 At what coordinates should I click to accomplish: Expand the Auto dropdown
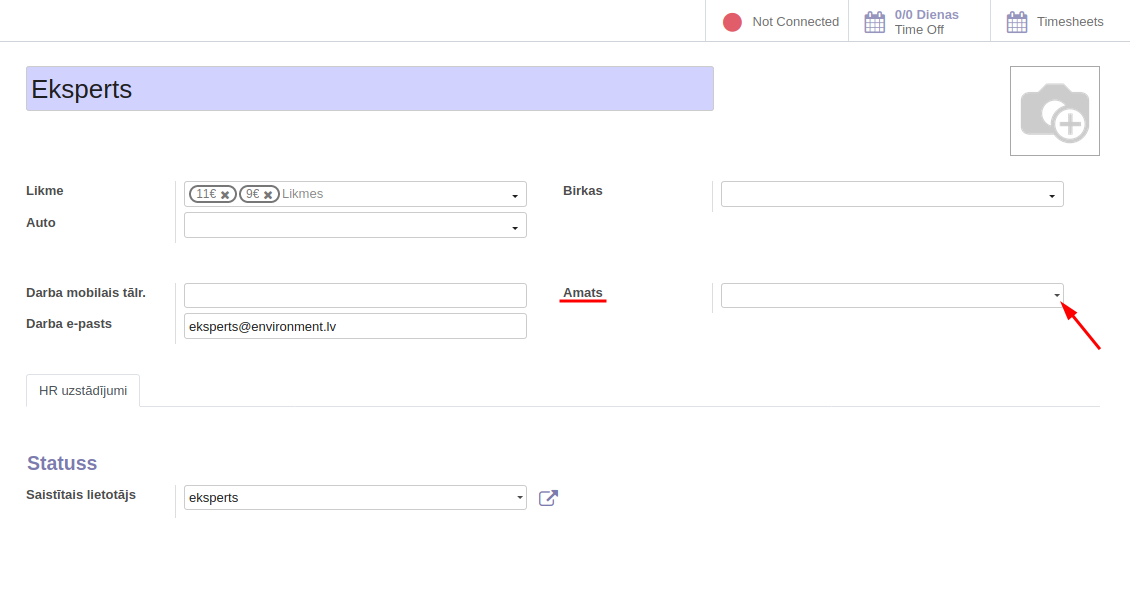[x=515, y=228]
